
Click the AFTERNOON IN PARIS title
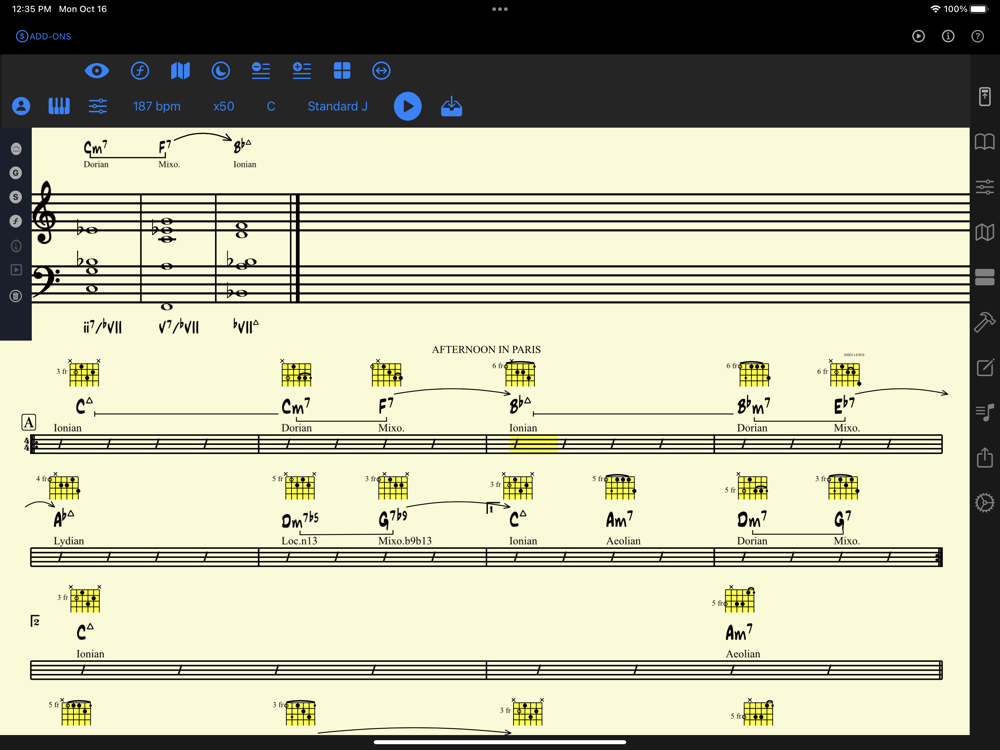click(x=486, y=349)
